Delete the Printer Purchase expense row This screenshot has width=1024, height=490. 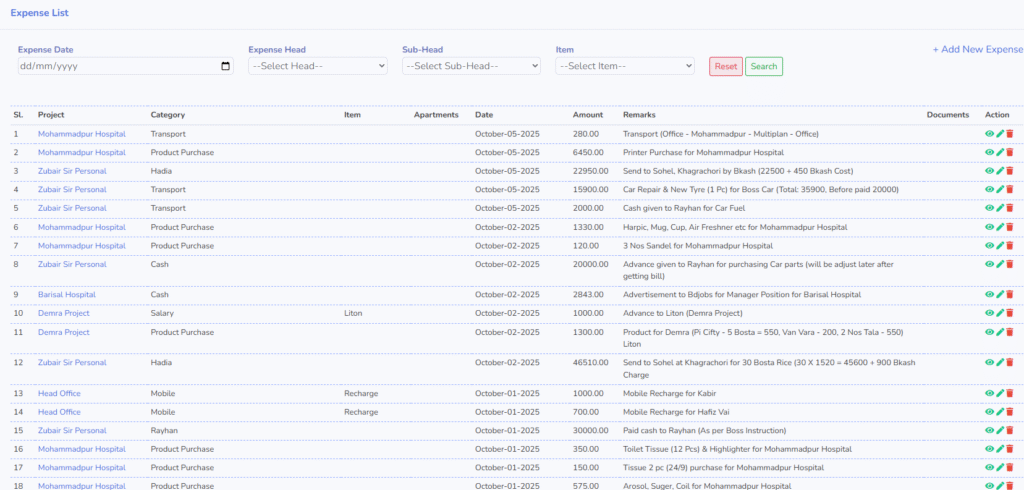tap(1010, 152)
